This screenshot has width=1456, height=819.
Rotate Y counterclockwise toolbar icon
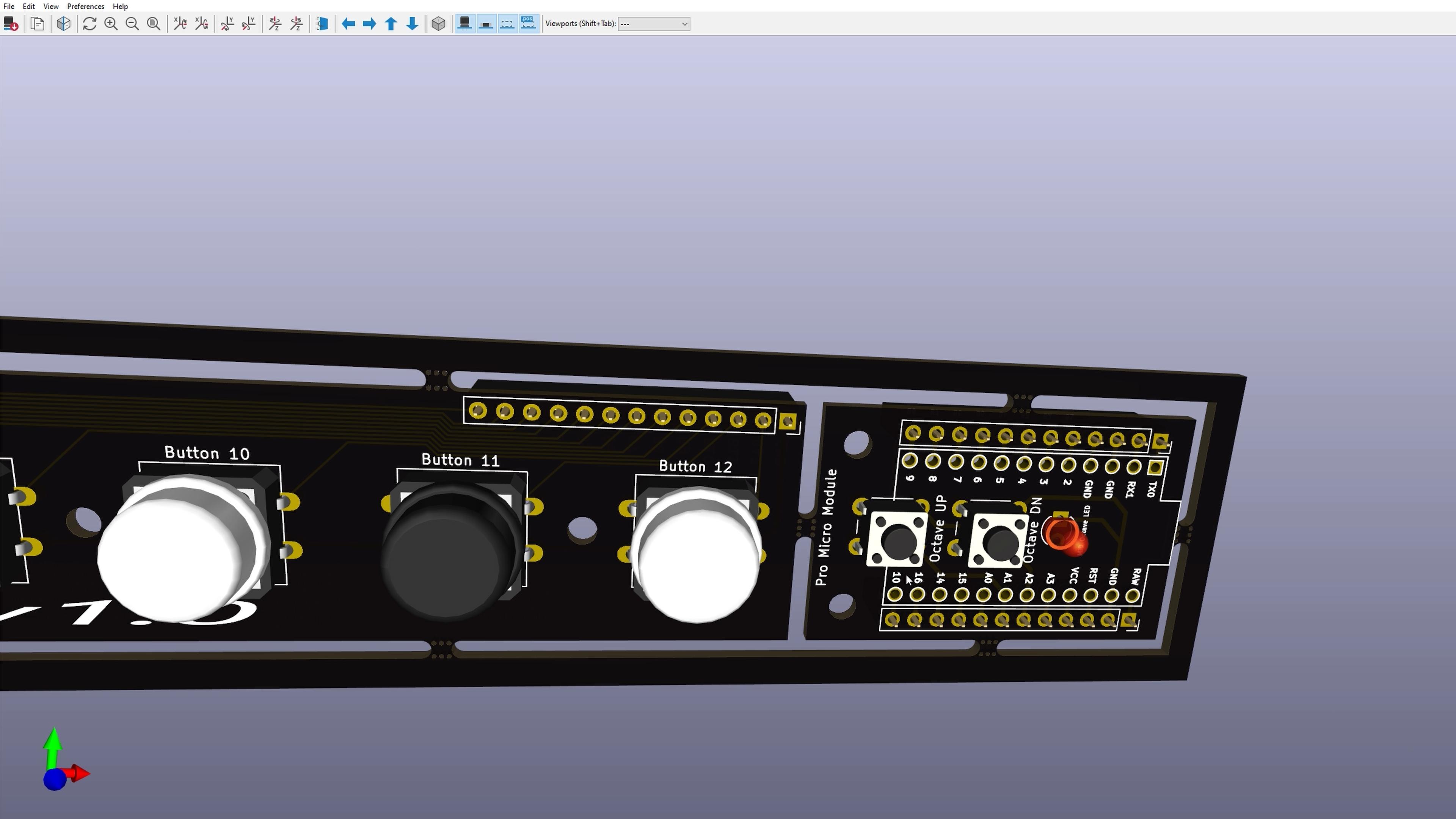click(x=249, y=24)
